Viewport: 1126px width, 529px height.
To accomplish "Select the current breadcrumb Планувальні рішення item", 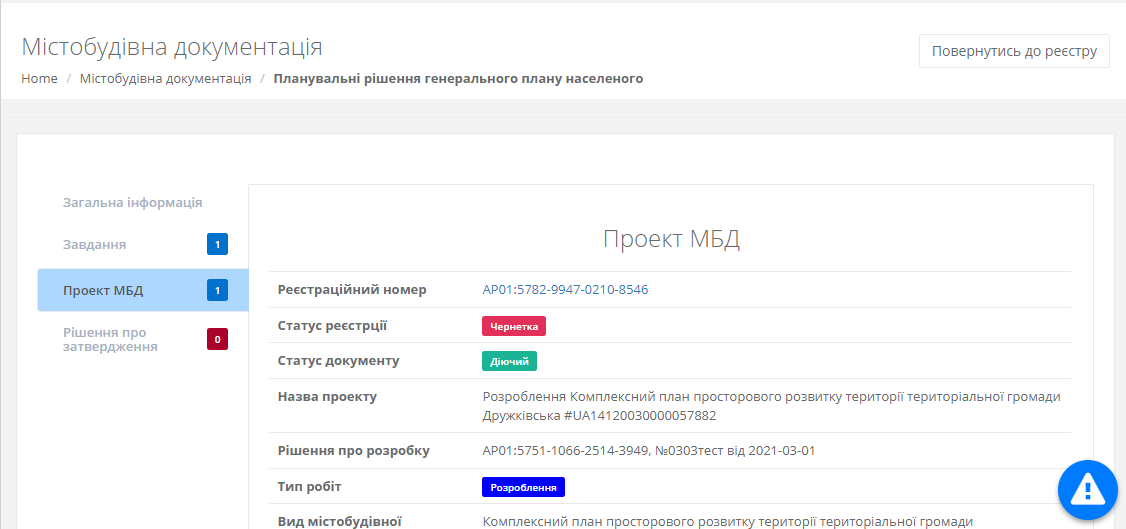I will point(458,79).
